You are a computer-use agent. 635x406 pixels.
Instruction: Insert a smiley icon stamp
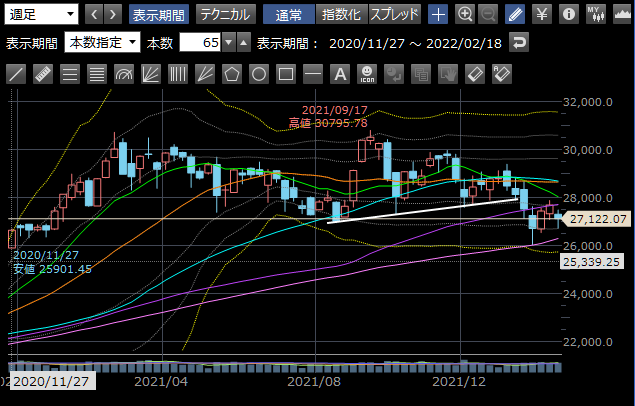tap(367, 74)
